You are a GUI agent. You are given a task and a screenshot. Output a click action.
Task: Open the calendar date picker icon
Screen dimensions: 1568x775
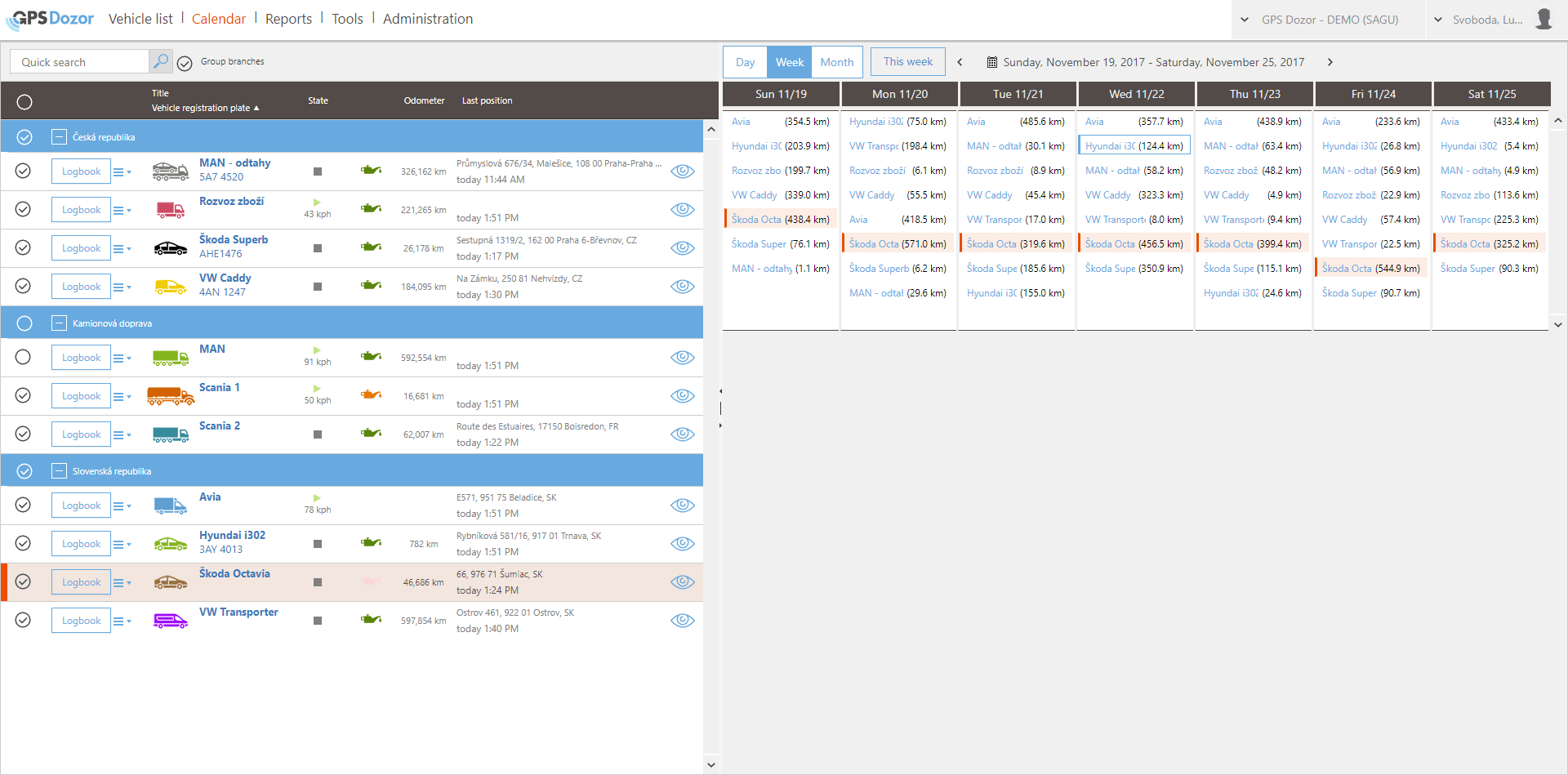tap(991, 62)
